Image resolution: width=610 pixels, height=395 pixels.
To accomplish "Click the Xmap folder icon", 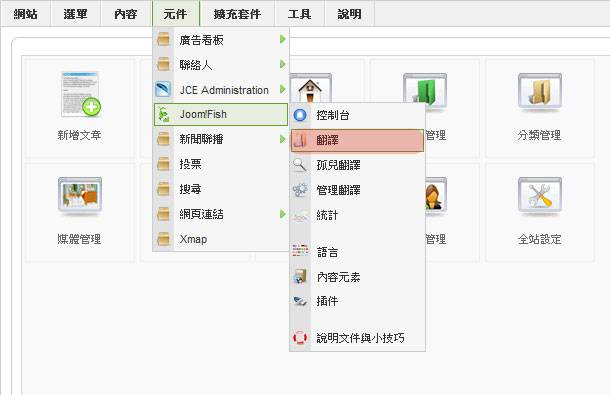I will coord(163,239).
